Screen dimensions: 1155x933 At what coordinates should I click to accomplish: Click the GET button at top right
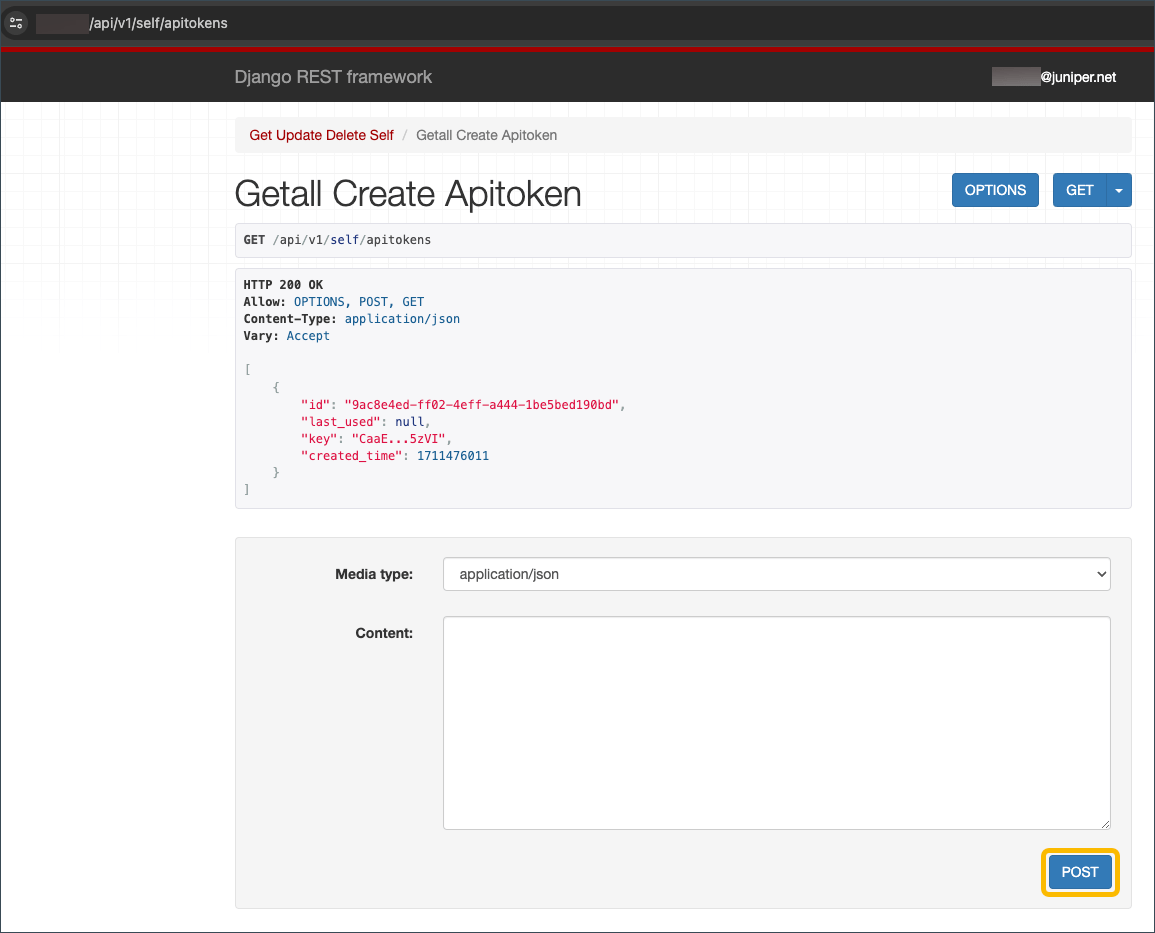coord(1081,190)
